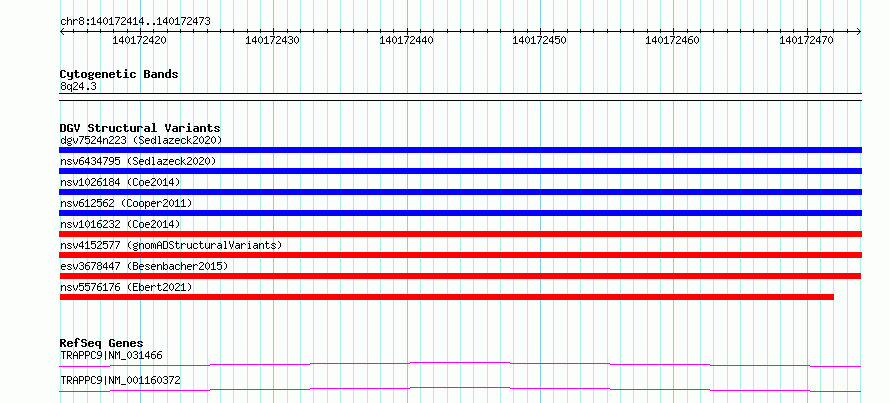This screenshot has width=890, height=403.
Task: Open nsv1026184 (Coe2014) variant entry
Action: [x=120, y=182]
